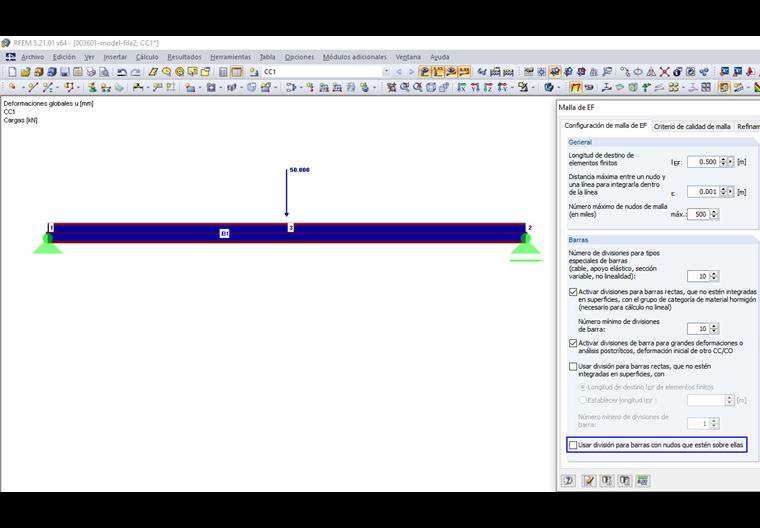
Task: Uncheck 'Activar divisiones de barra para grandes deformaciones'
Action: (573, 343)
